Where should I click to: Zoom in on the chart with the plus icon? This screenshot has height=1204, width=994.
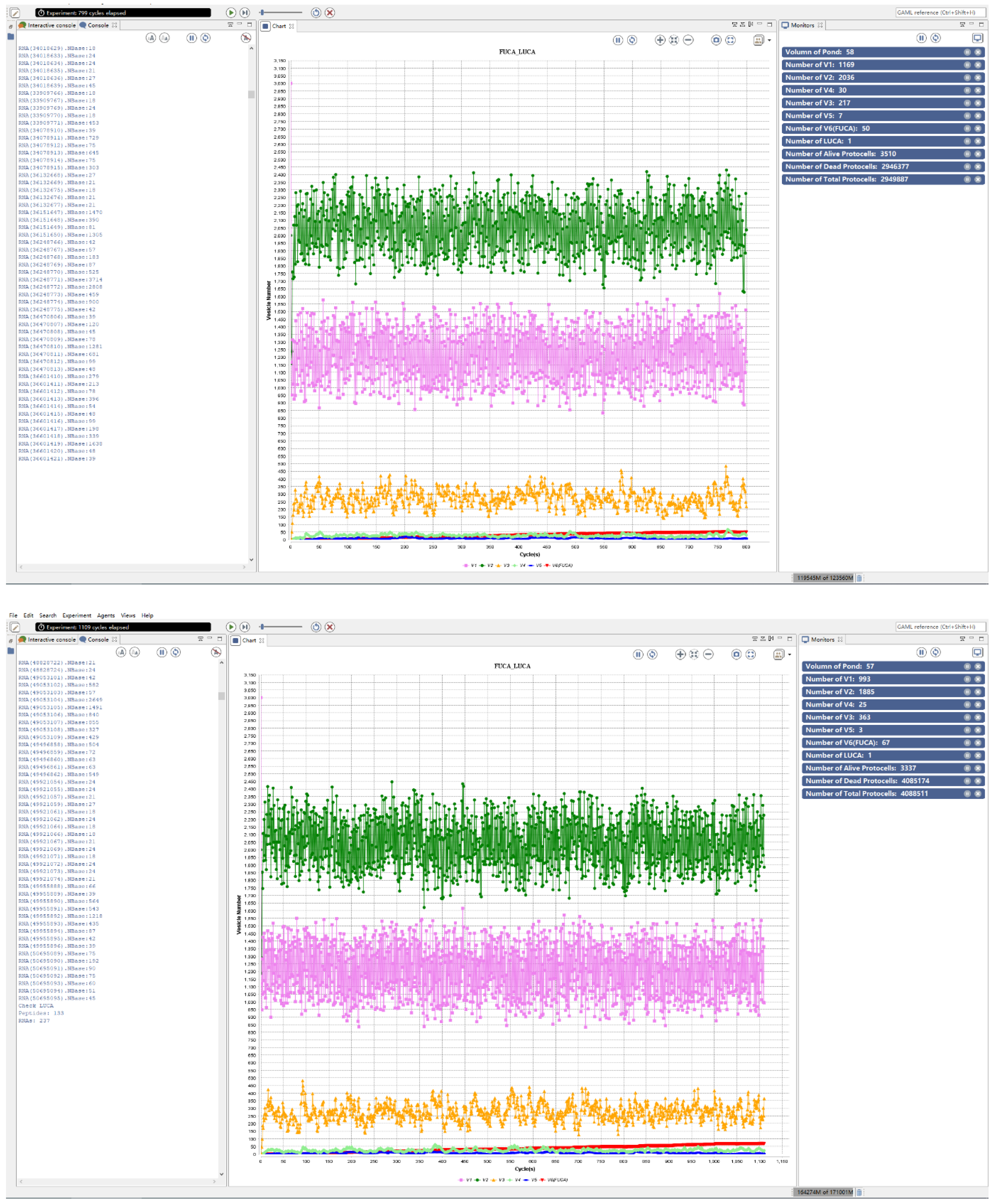[x=660, y=41]
